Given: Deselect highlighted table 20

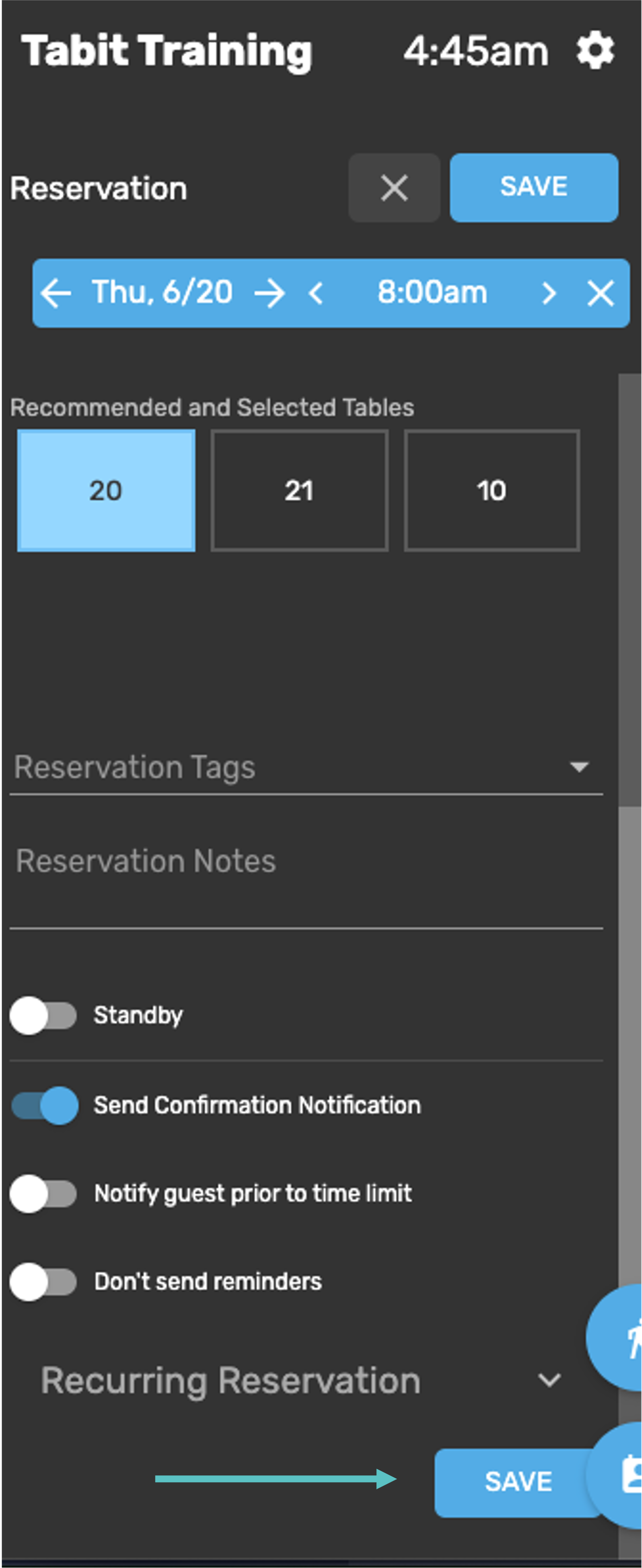Looking at the screenshot, I should 106,491.
